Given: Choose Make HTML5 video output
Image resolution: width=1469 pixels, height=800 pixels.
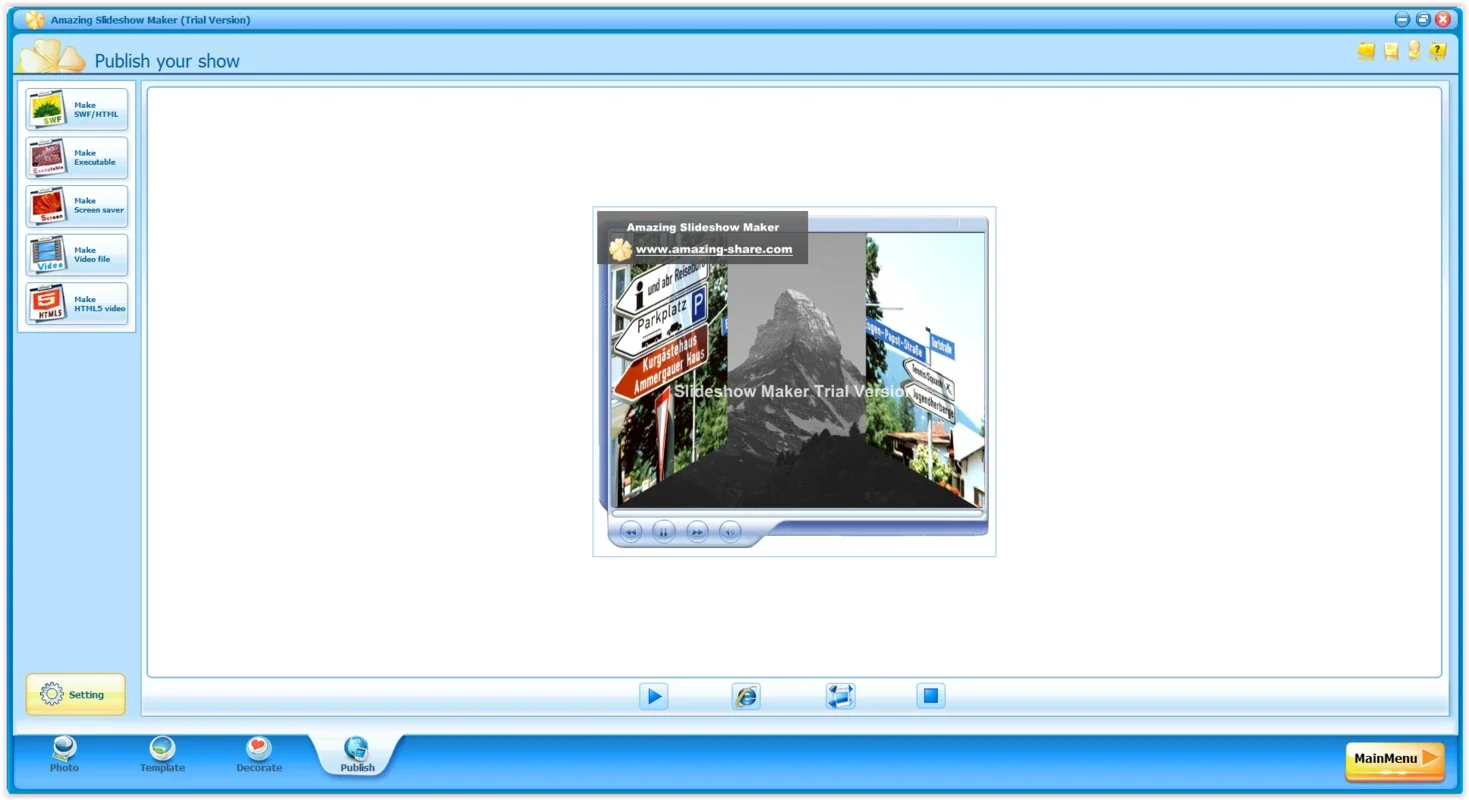Looking at the screenshot, I should 77,304.
